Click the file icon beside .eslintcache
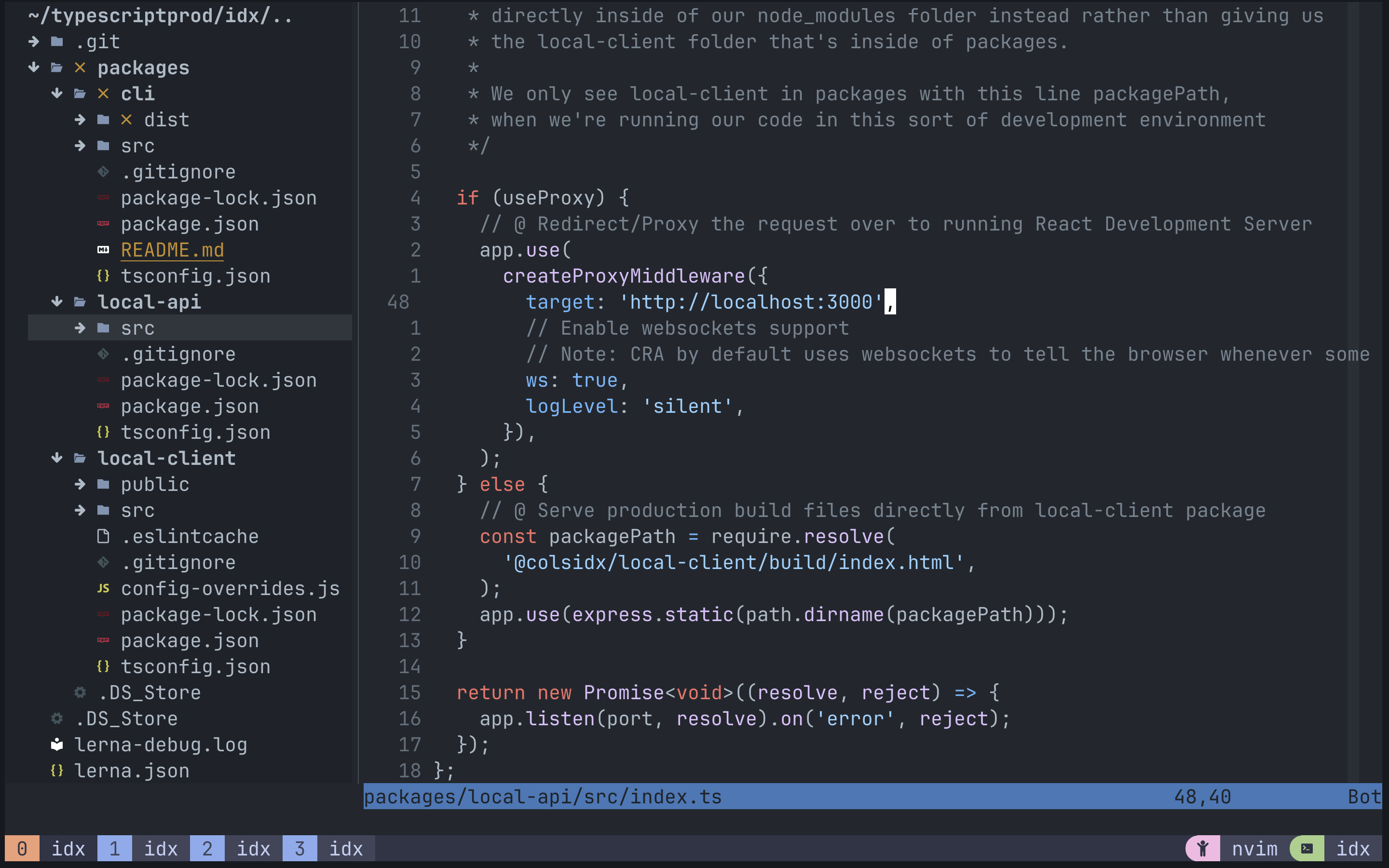The image size is (1389, 868). coord(103,536)
